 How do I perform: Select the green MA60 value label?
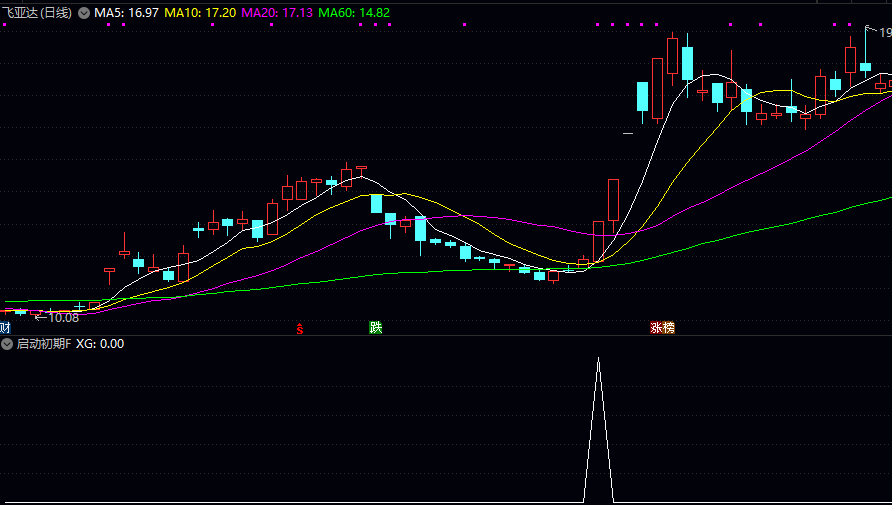click(x=354, y=13)
